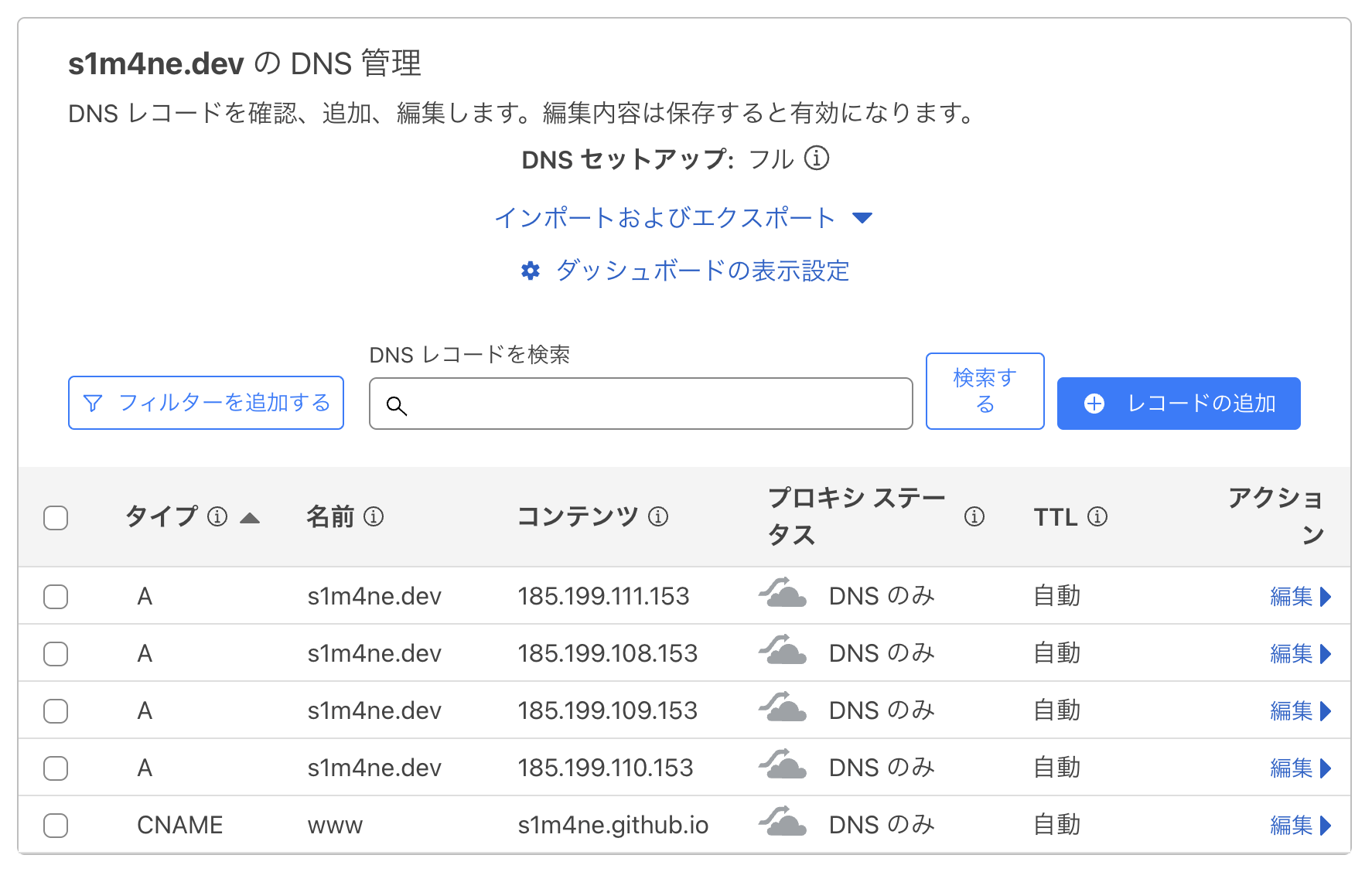Click the レコードの追加 button
1372x872 pixels.
[1178, 404]
